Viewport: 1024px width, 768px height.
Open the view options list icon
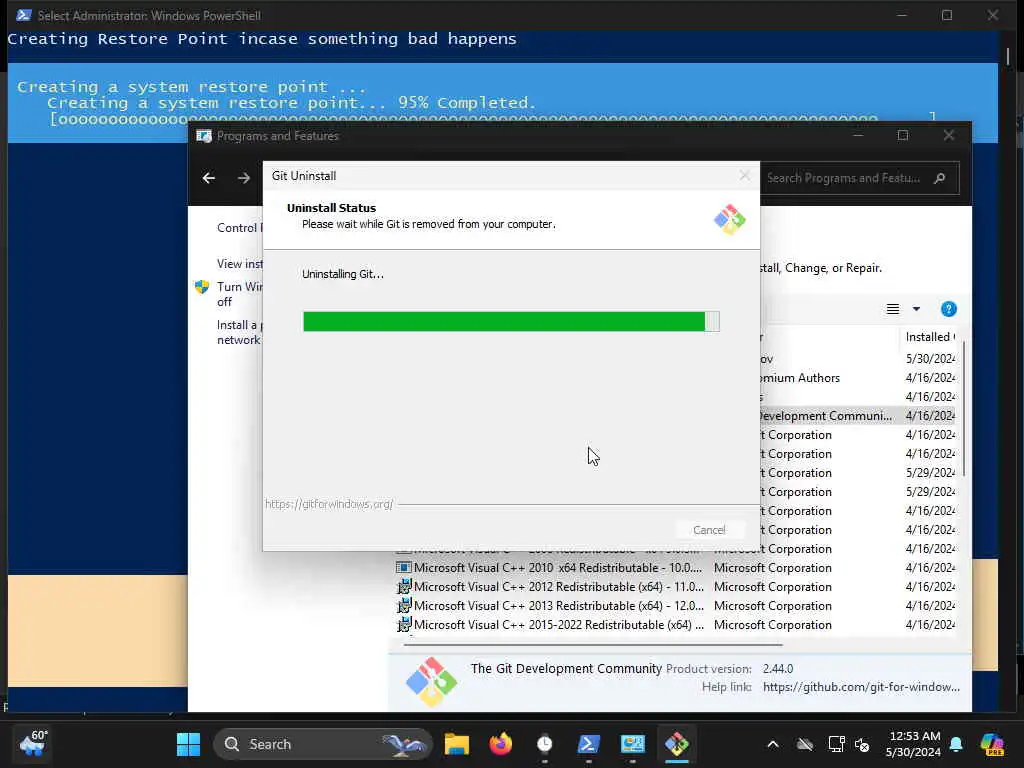893,309
